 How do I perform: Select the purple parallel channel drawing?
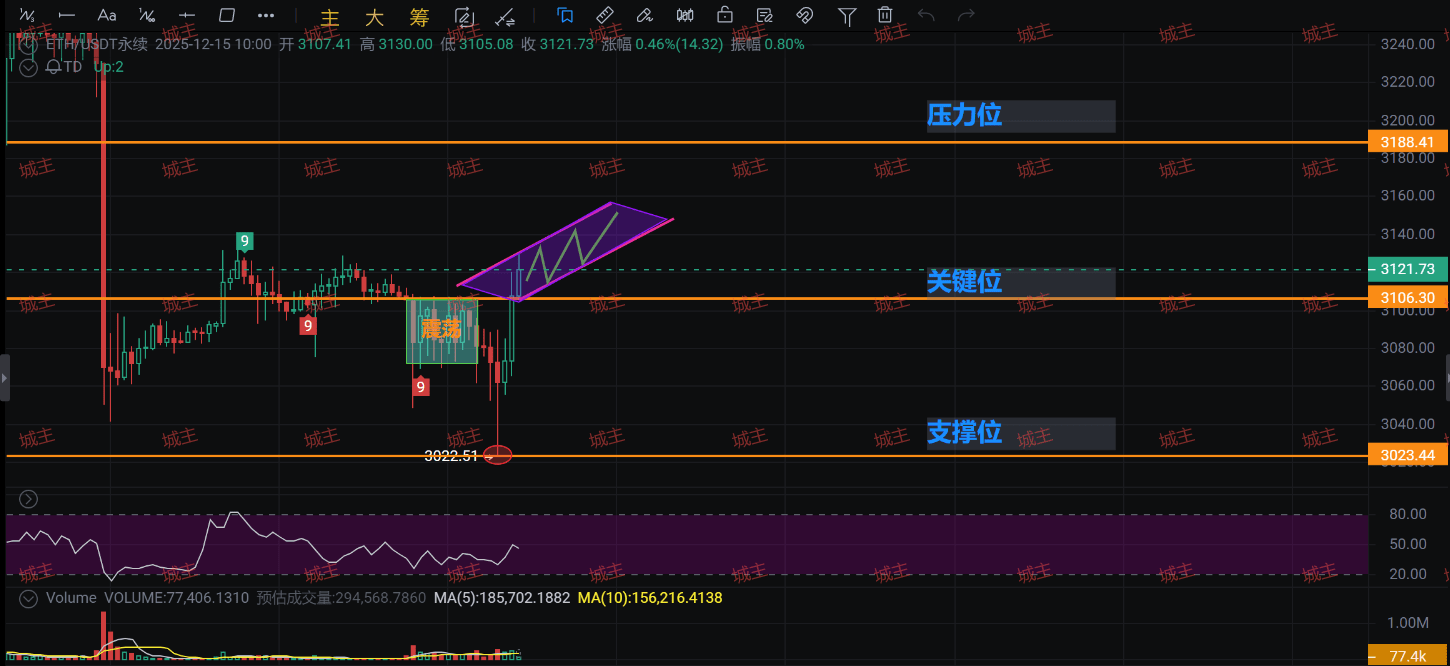pos(565,251)
